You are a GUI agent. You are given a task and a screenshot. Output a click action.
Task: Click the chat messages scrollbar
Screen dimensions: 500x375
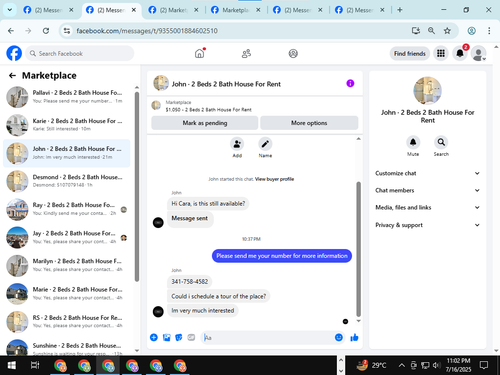pyautogui.click(x=358, y=249)
